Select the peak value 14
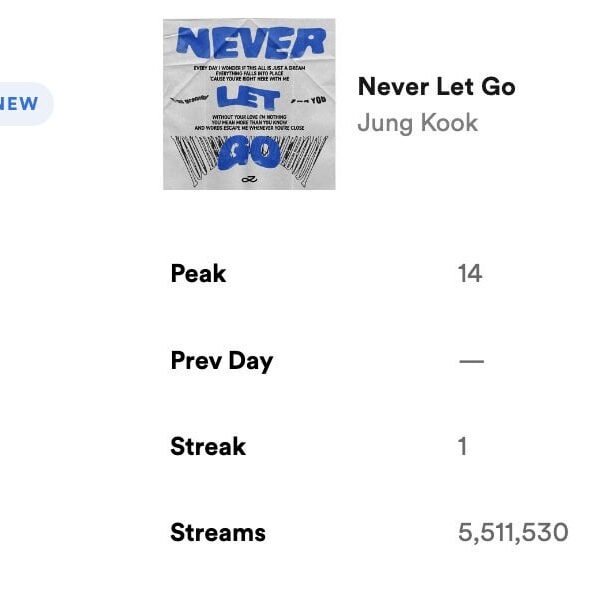Image resolution: width=600 pixels, height=592 pixels. 469,274
